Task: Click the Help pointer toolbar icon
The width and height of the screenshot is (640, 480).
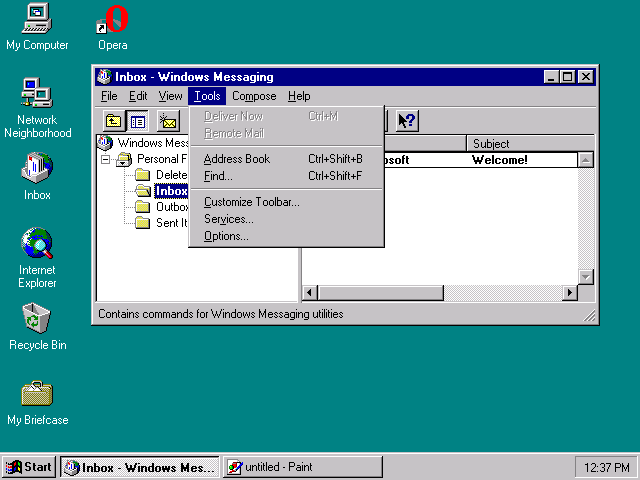Action: pos(407,121)
